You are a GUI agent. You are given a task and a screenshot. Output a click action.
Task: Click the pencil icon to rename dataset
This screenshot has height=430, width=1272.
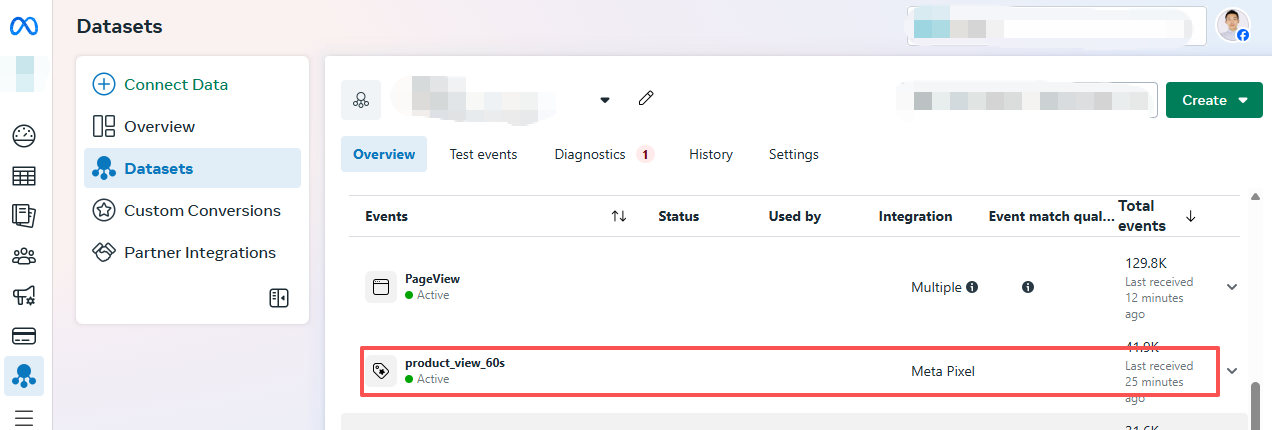click(x=646, y=98)
